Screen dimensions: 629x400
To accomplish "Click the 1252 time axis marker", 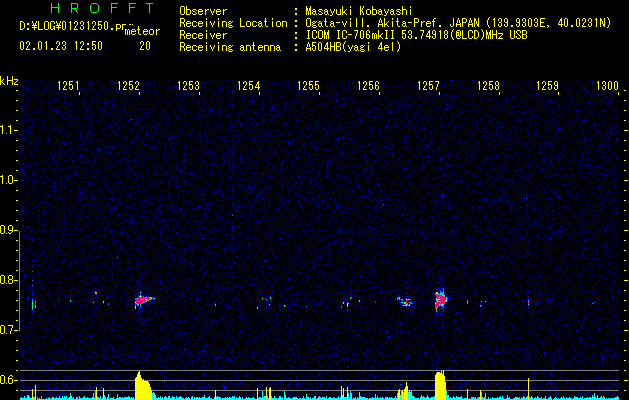I will tap(128, 85).
